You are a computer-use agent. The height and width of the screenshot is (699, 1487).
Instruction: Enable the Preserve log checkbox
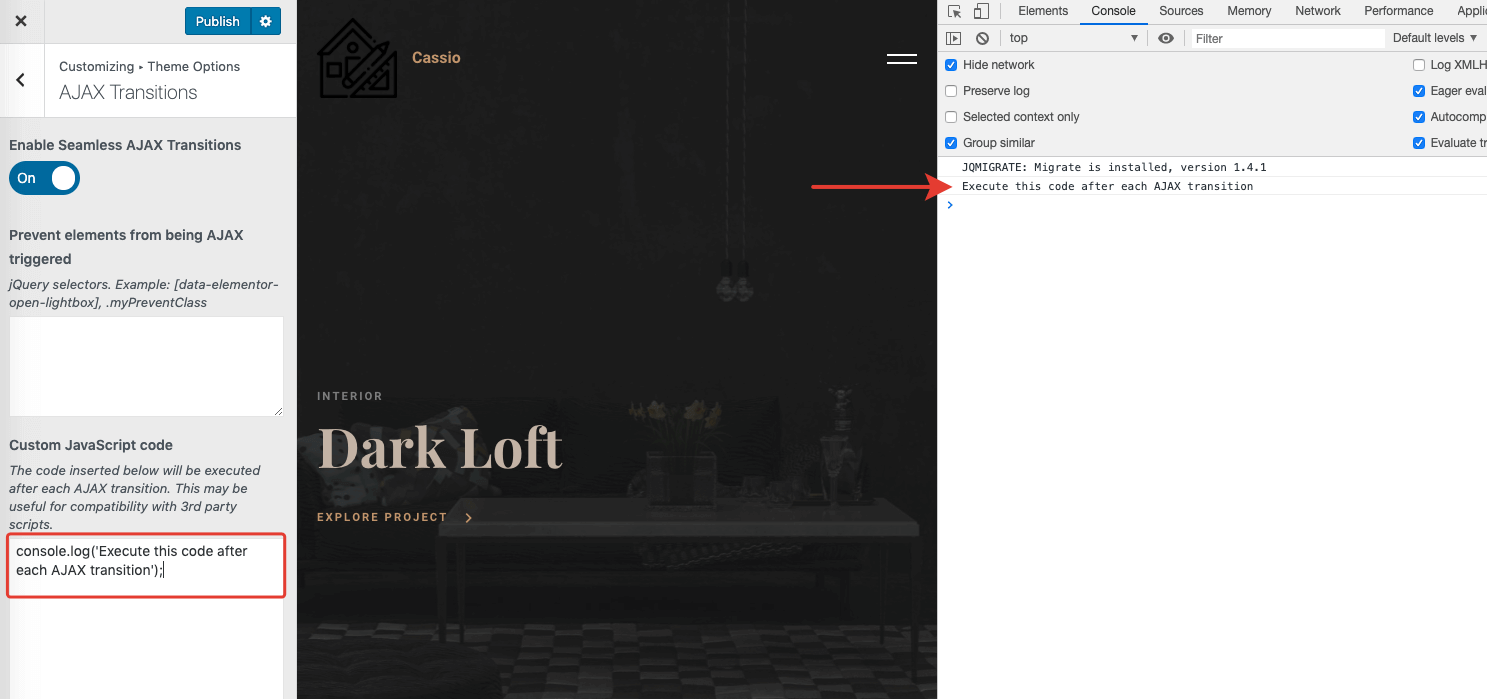tap(951, 91)
